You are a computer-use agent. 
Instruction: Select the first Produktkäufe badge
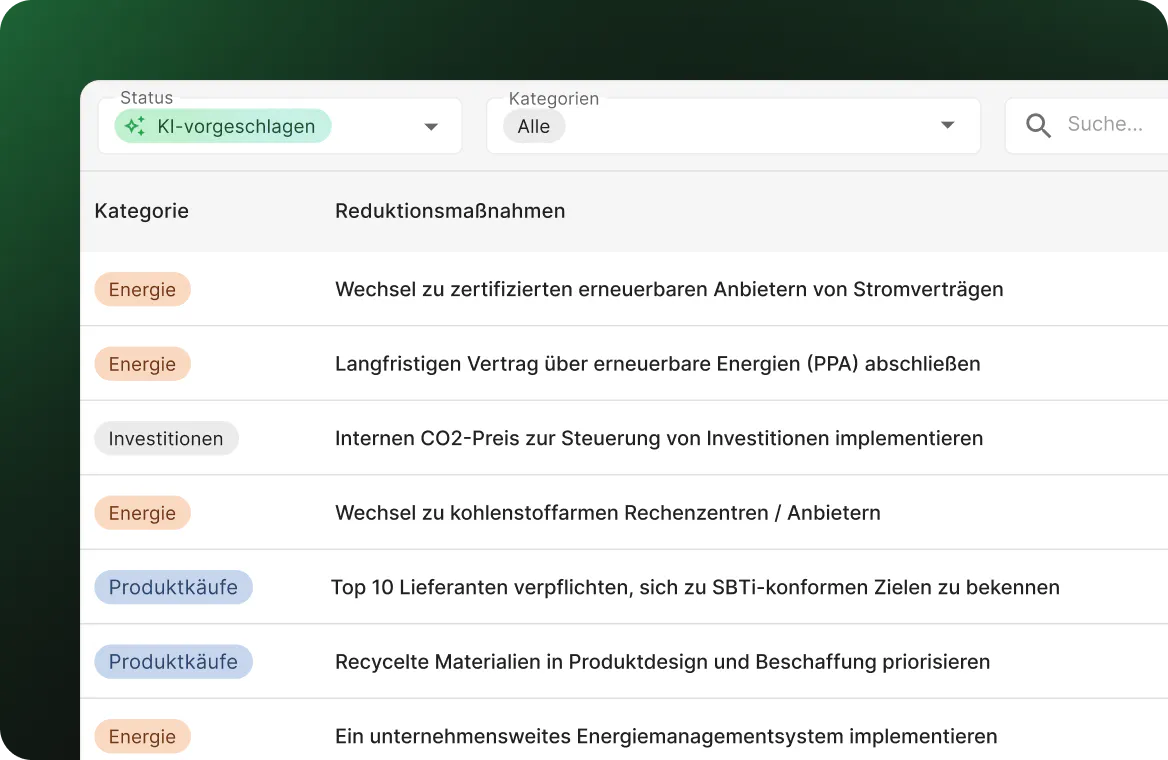tap(173, 587)
